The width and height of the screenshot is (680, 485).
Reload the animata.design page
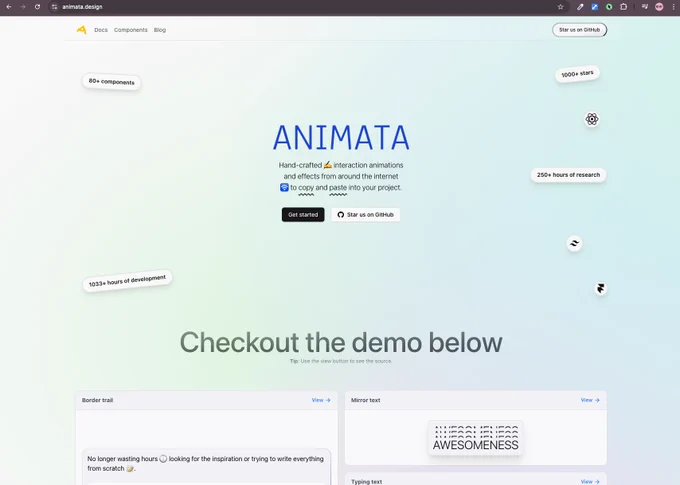click(37, 7)
